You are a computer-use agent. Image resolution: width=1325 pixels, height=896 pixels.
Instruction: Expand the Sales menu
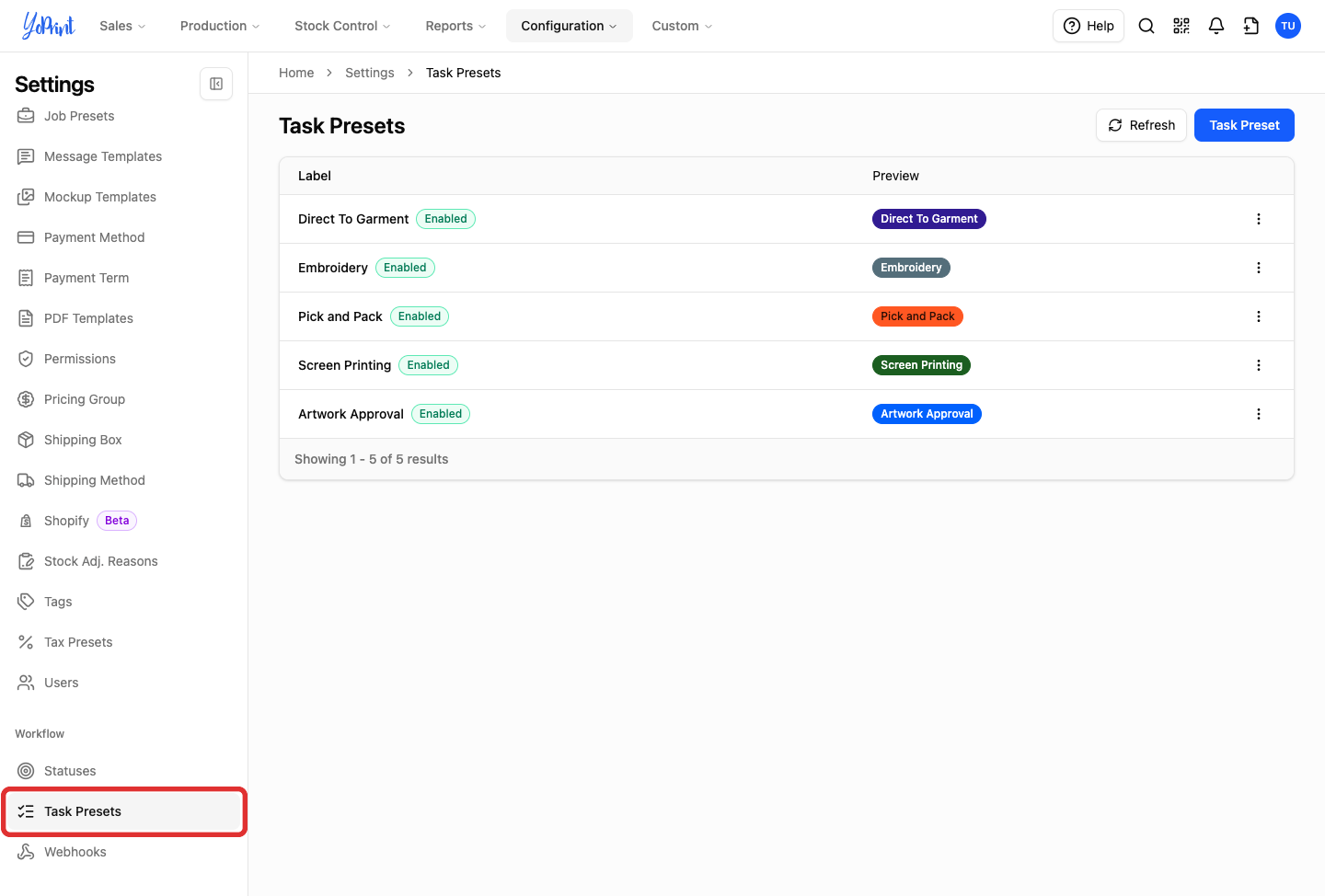coord(122,26)
